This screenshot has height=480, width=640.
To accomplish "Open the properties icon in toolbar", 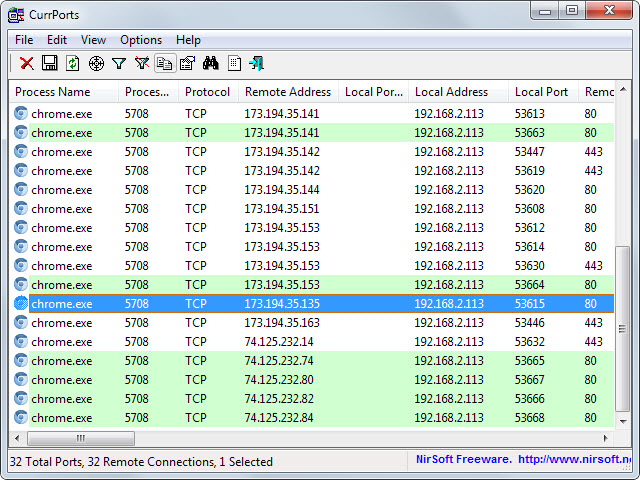I will tap(187, 63).
